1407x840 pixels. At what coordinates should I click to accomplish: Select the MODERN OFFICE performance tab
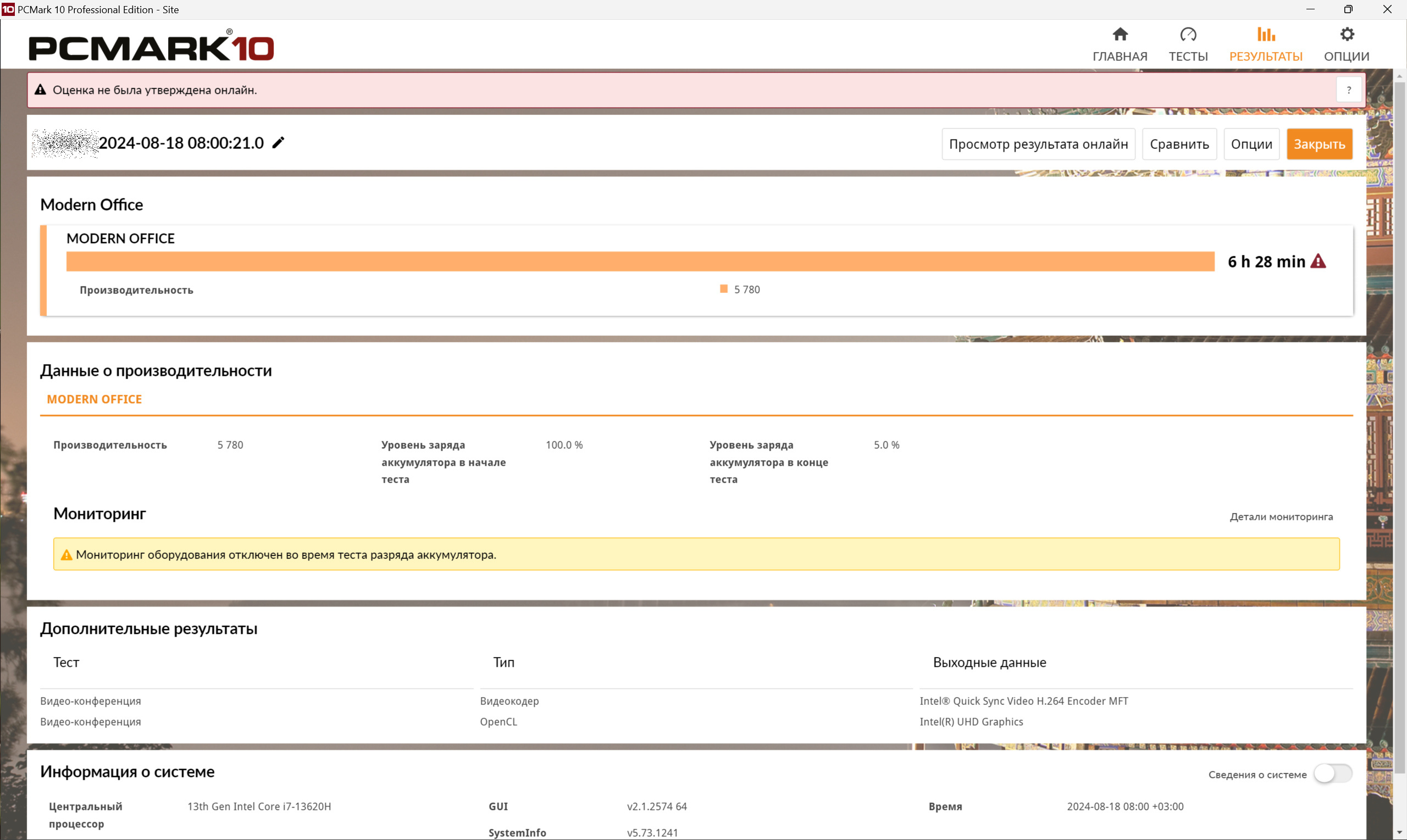[x=95, y=399]
